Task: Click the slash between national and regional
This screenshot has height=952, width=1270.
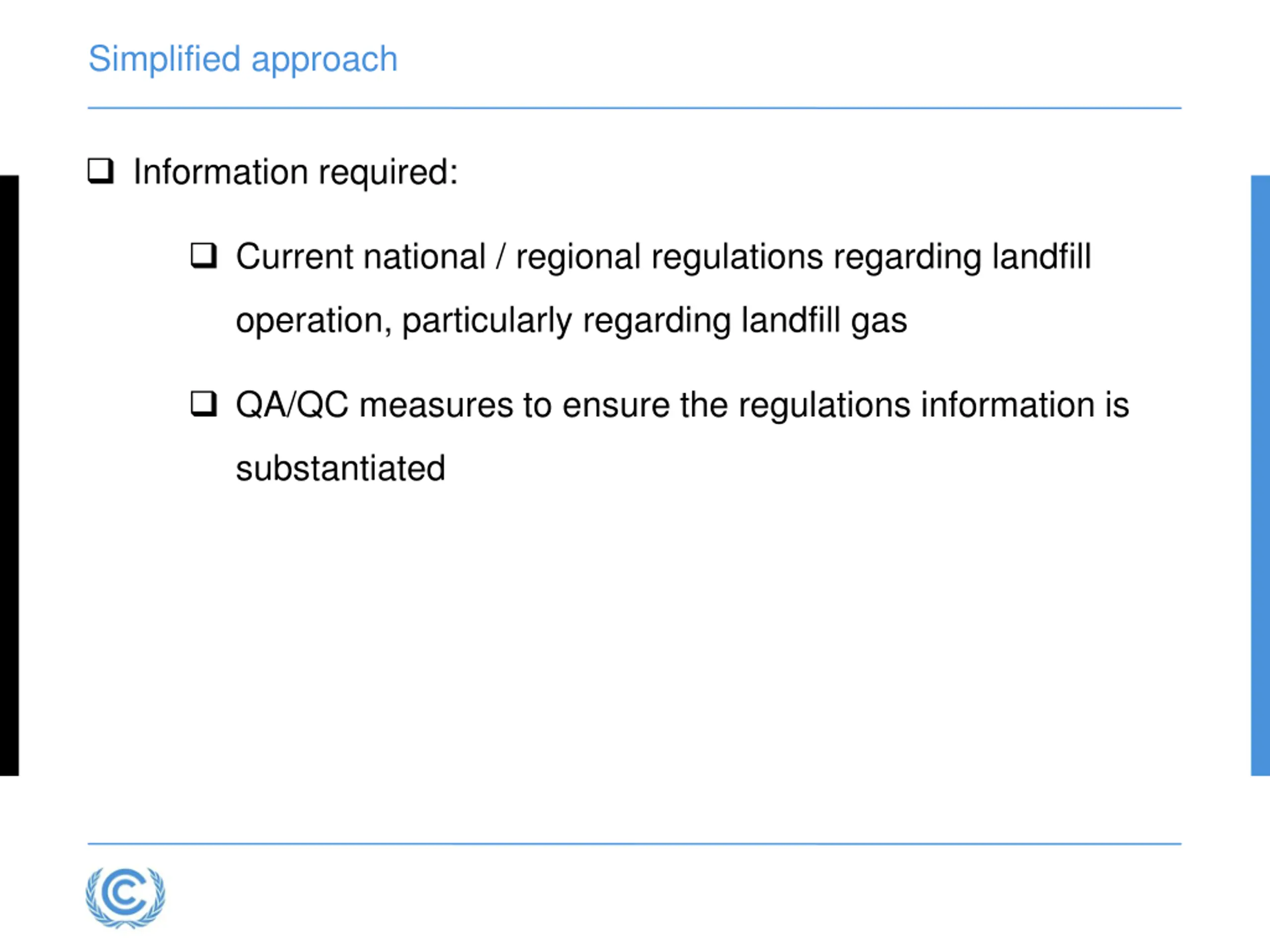Action: pyautogui.click(x=501, y=256)
